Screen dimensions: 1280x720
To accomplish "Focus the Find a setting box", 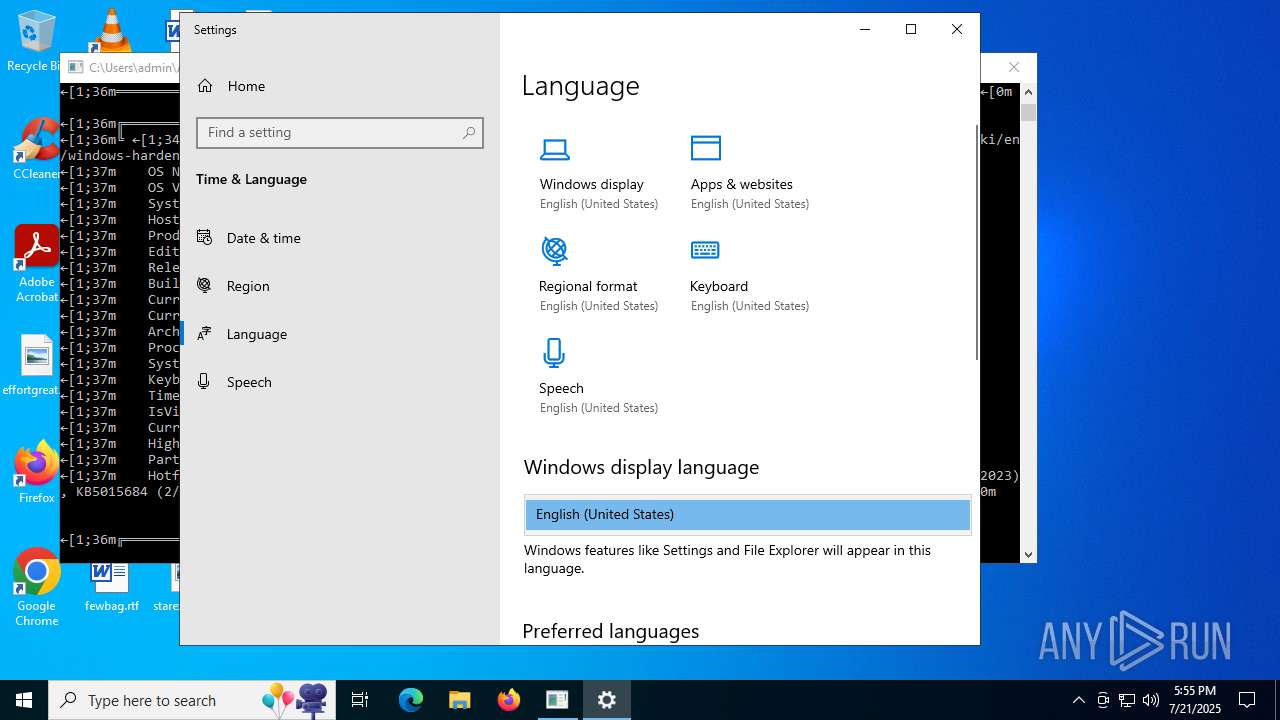I will tap(340, 133).
